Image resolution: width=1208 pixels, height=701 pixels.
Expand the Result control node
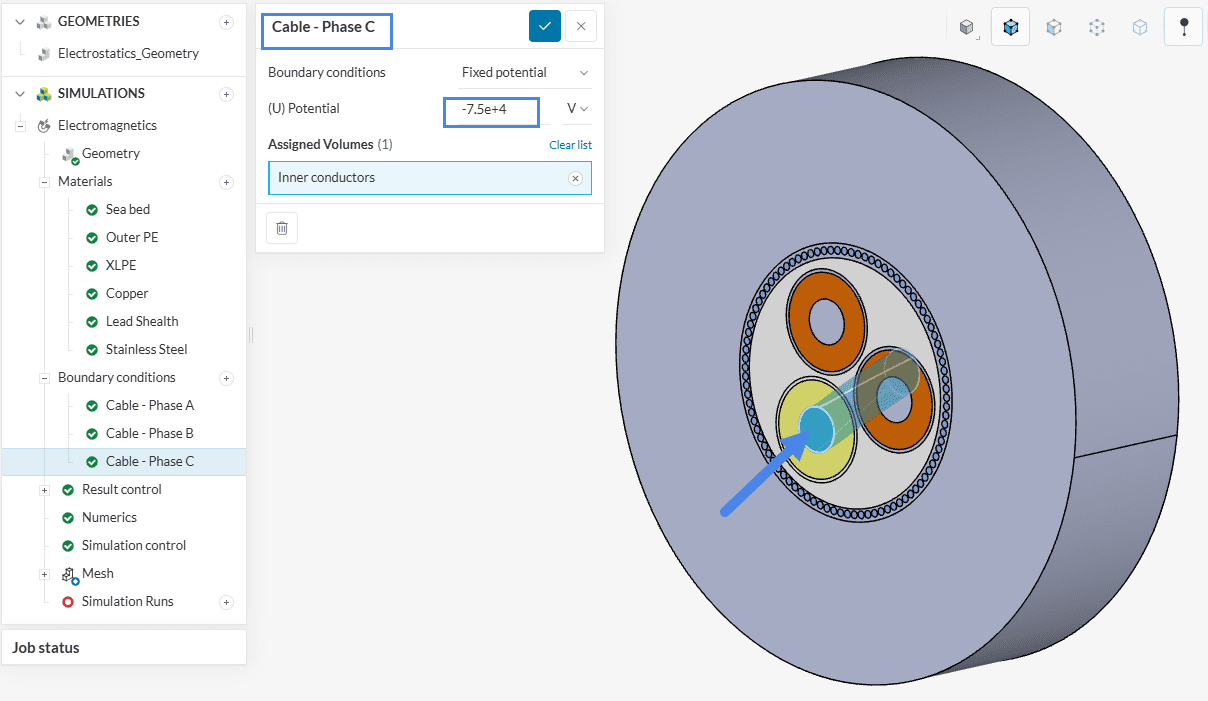[44, 490]
